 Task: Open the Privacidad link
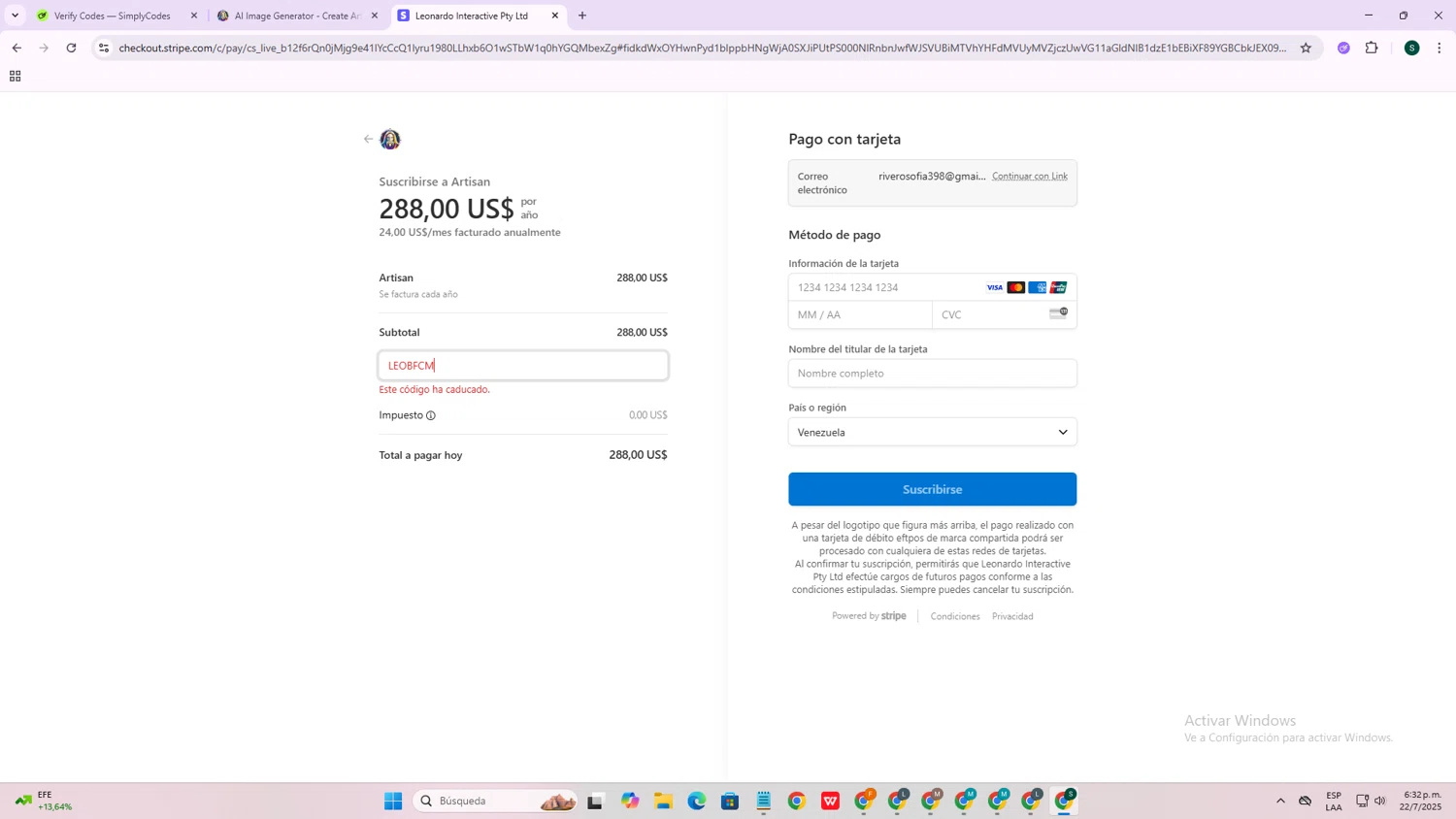point(1012,616)
